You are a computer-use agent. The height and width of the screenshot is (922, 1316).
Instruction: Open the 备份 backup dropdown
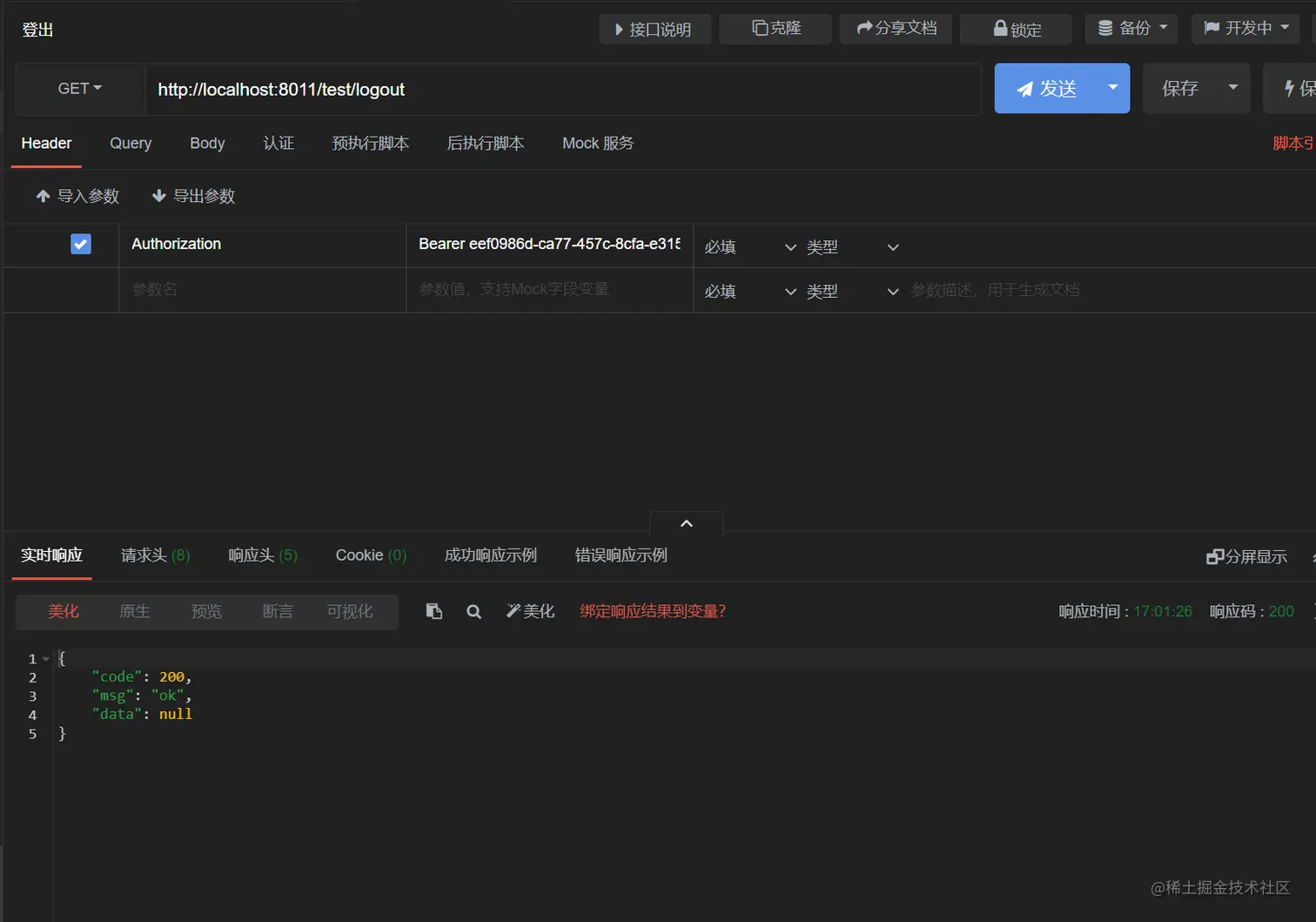click(1131, 29)
